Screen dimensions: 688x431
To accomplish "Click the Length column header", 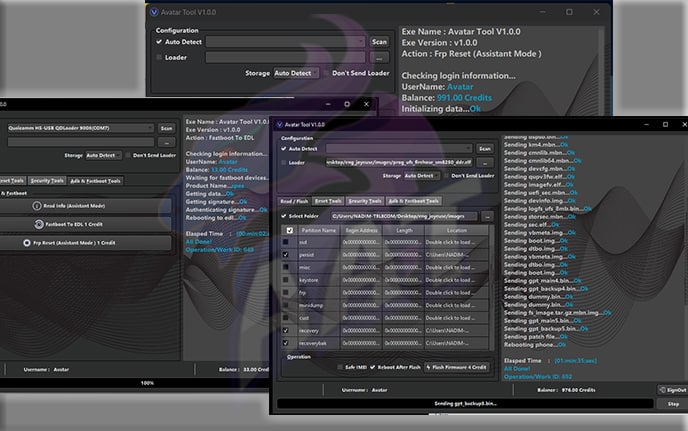I will click(x=404, y=230).
